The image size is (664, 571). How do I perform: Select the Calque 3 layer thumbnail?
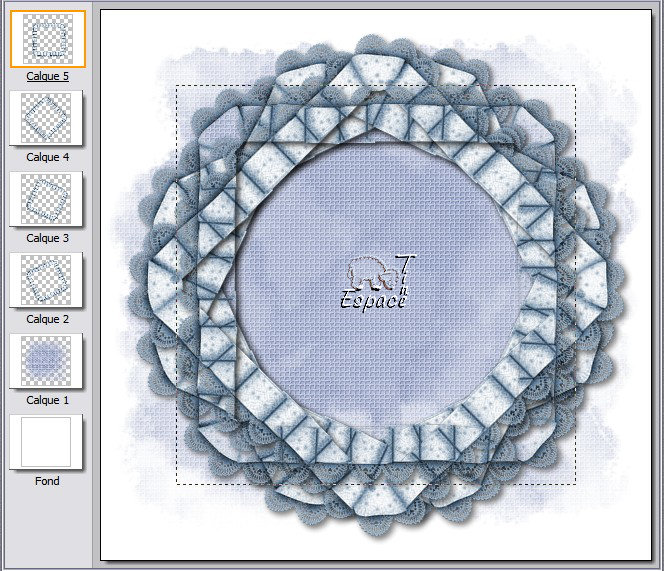46,199
